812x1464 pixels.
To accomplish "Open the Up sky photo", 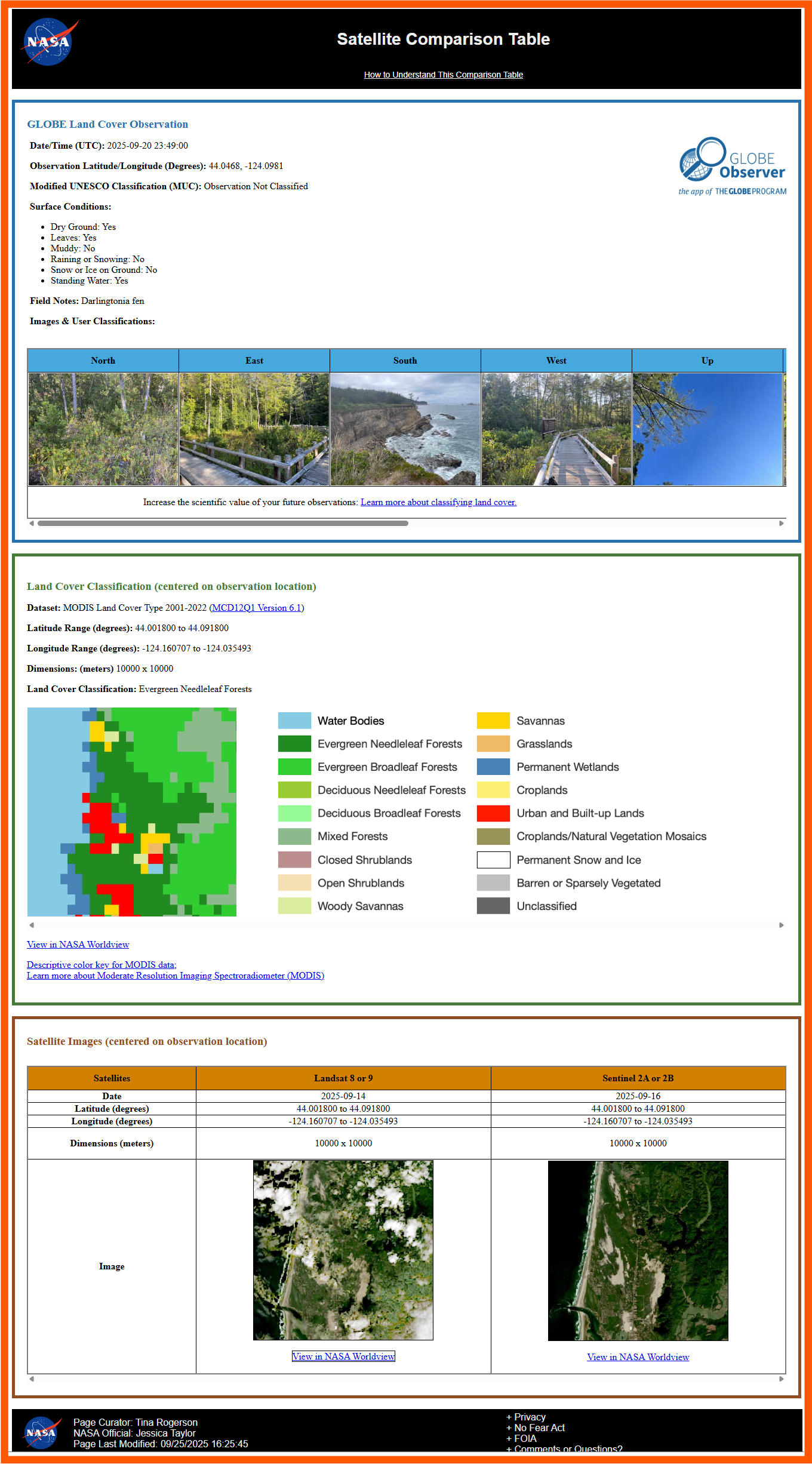I will point(708,429).
